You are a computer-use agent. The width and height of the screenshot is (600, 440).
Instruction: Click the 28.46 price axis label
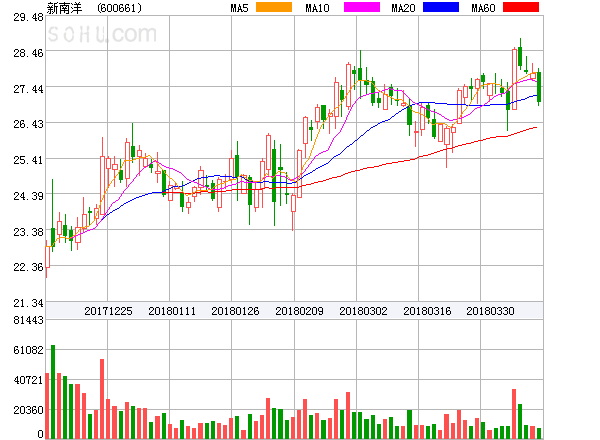[x=28, y=53]
